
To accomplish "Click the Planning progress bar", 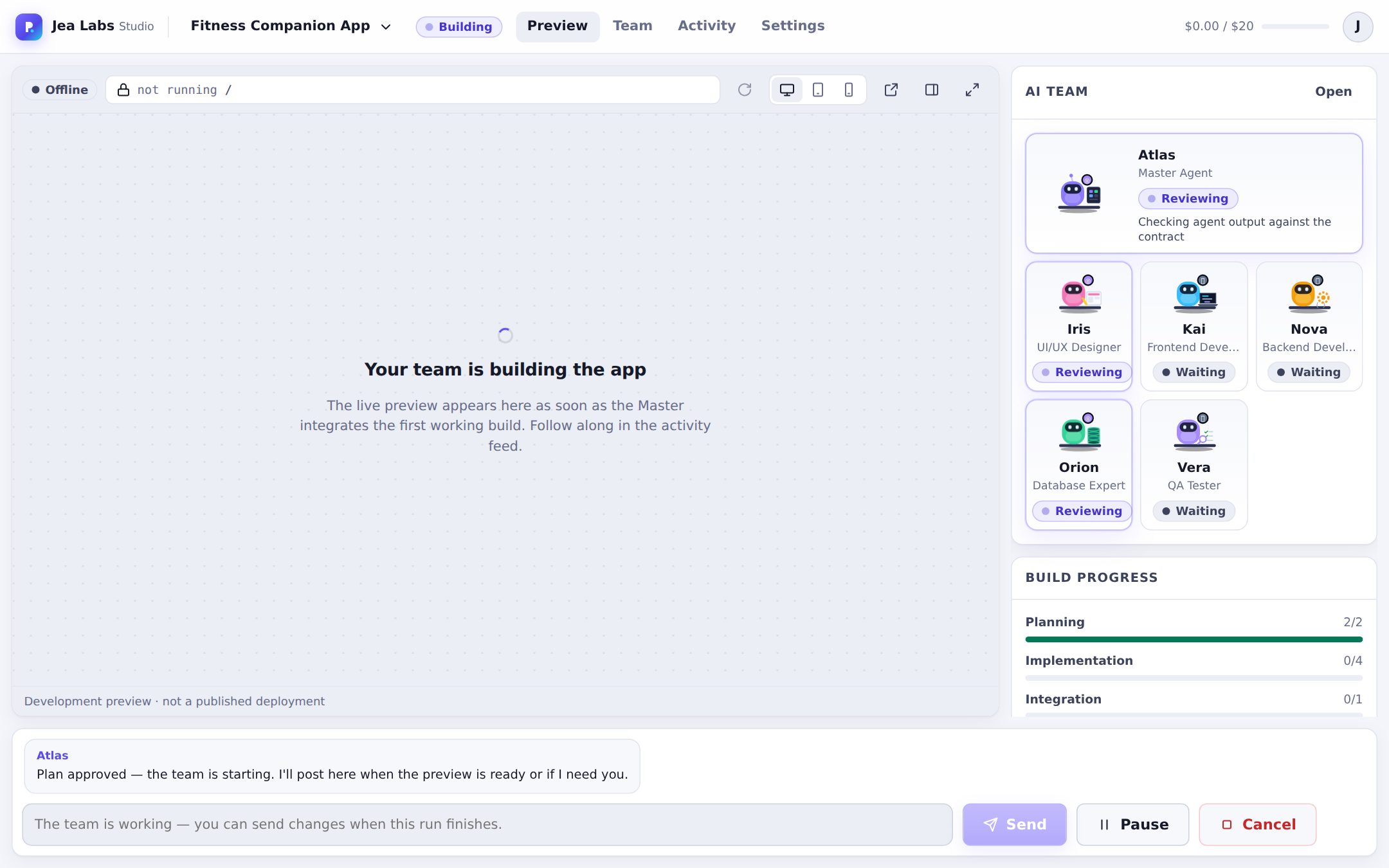I will pos(1194,639).
